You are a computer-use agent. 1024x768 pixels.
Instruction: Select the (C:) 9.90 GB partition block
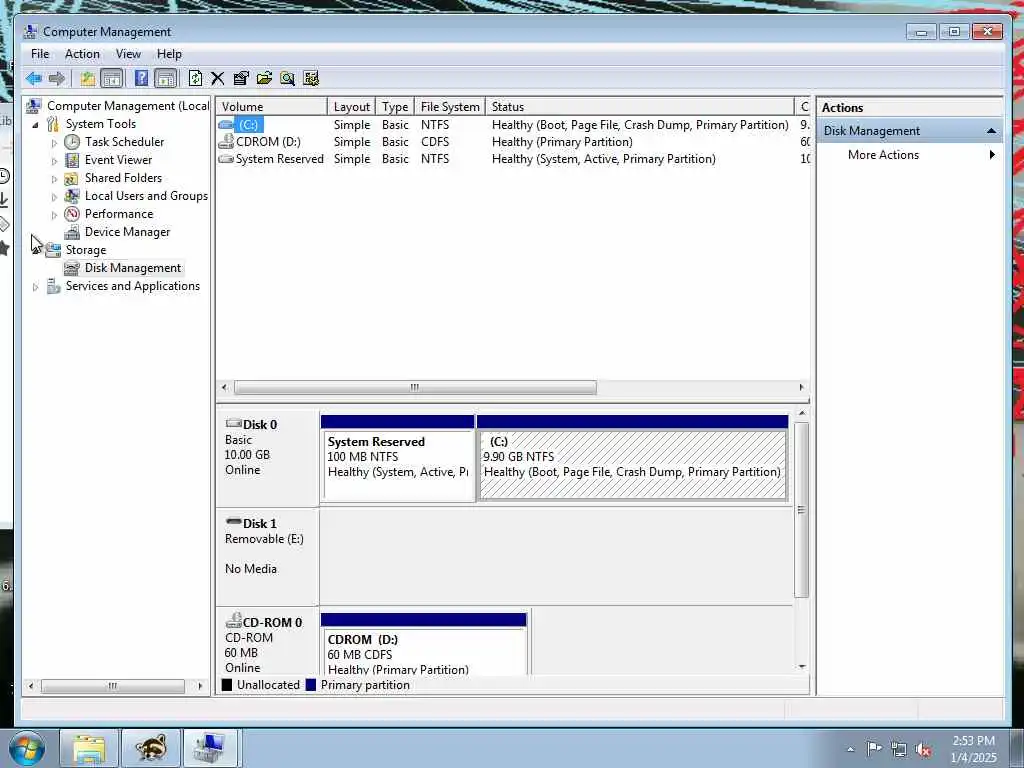tap(633, 458)
